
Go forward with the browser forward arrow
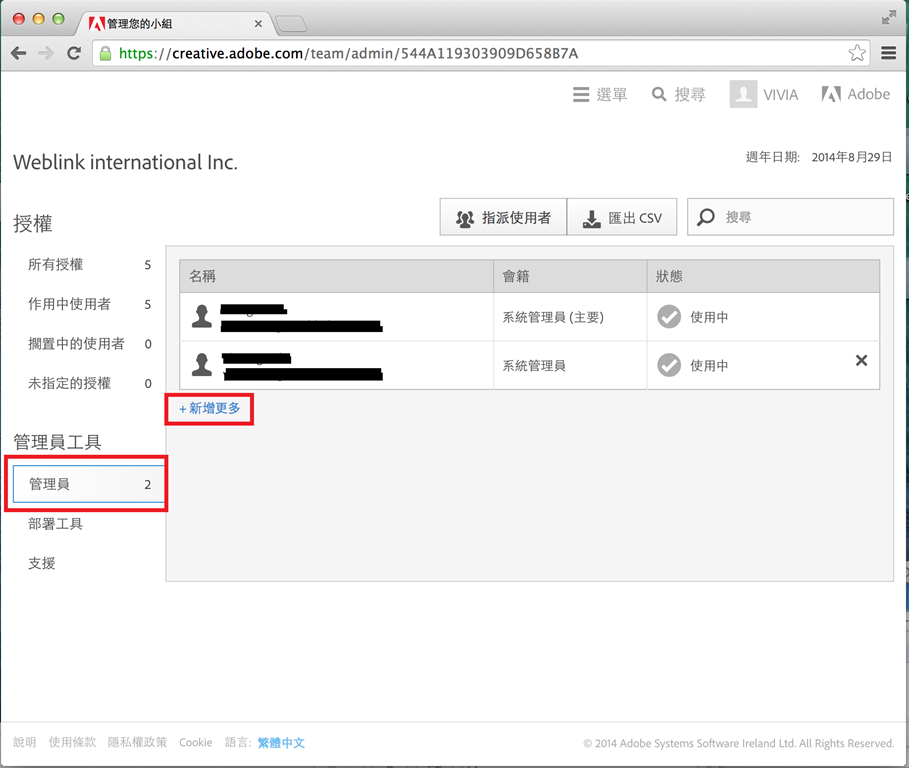46,53
